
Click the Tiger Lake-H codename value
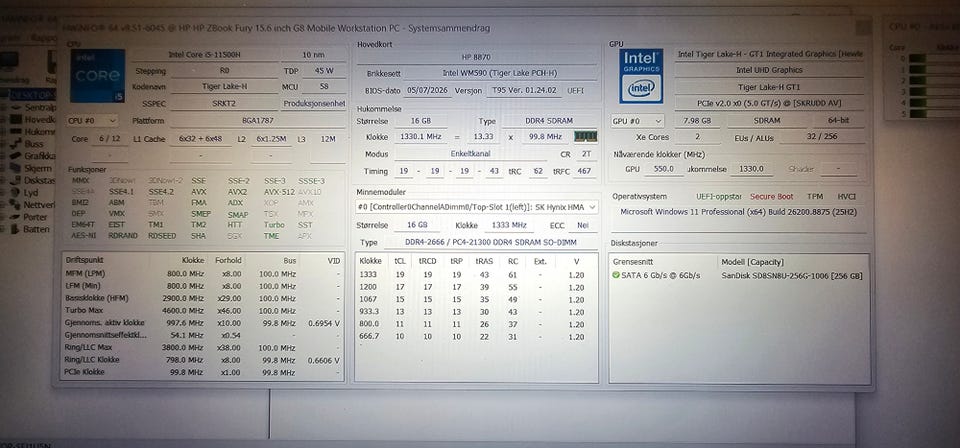pyautogui.click(x=223, y=87)
